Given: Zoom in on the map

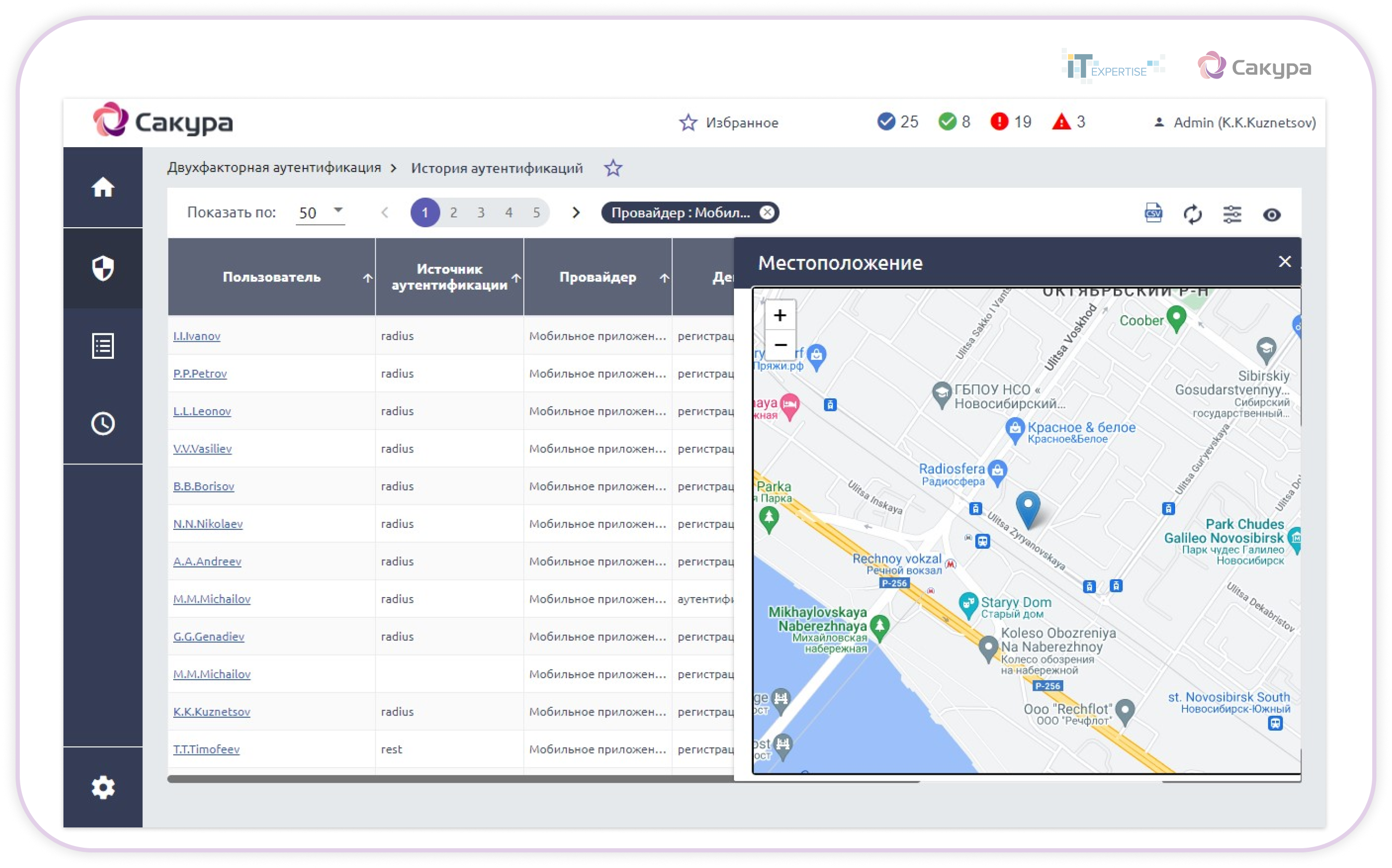Looking at the screenshot, I should (780, 315).
